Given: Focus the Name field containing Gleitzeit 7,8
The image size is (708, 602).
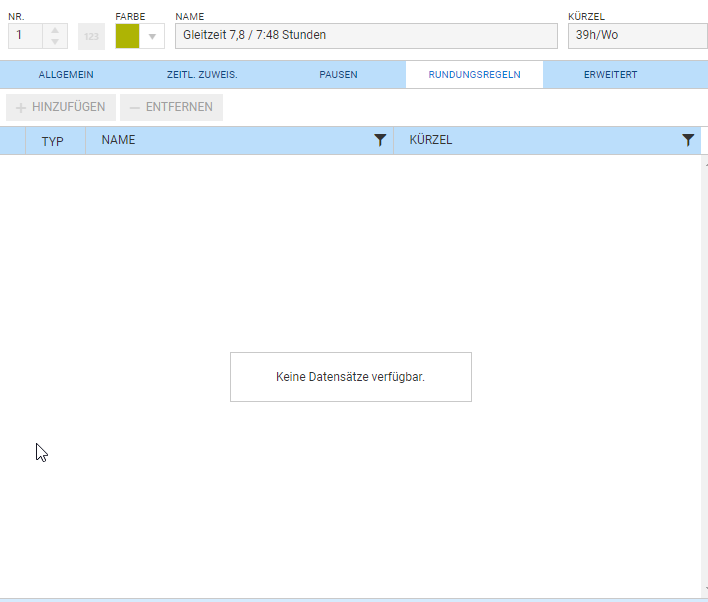Looking at the screenshot, I should click(x=365, y=35).
